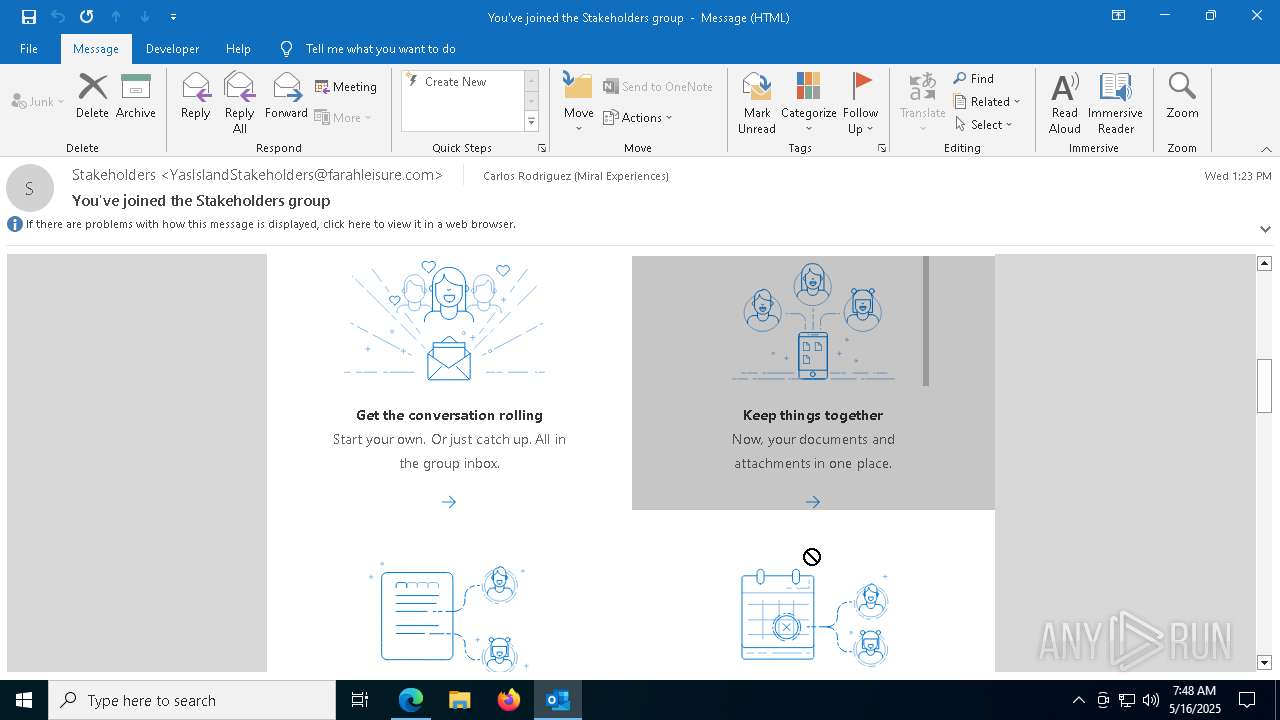Image resolution: width=1280 pixels, height=720 pixels.
Task: Archive this message
Action: 136,97
